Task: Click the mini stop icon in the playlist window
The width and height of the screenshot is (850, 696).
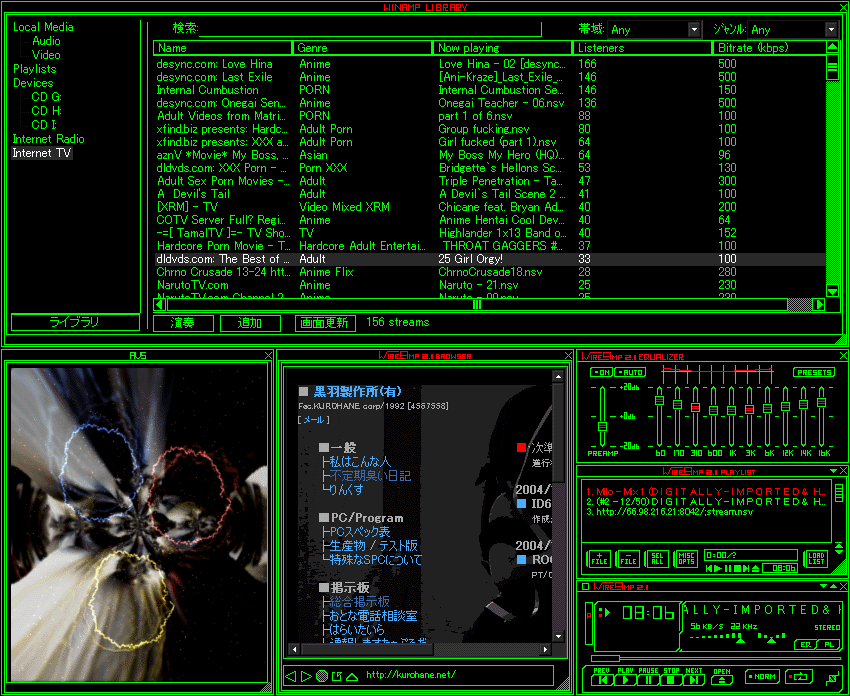Action: [737, 569]
